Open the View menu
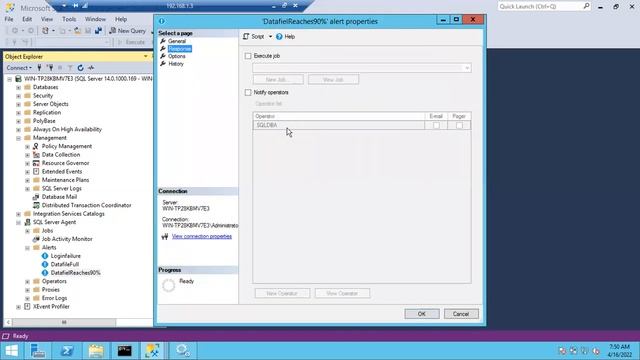 (47, 19)
